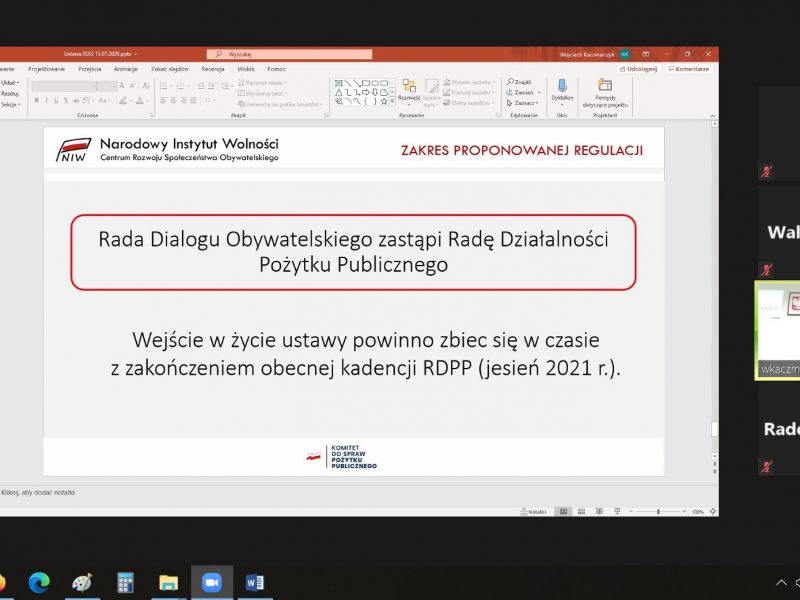Select the oval shape in gallery
Viewport: 800px width, 600px height.
375,83
